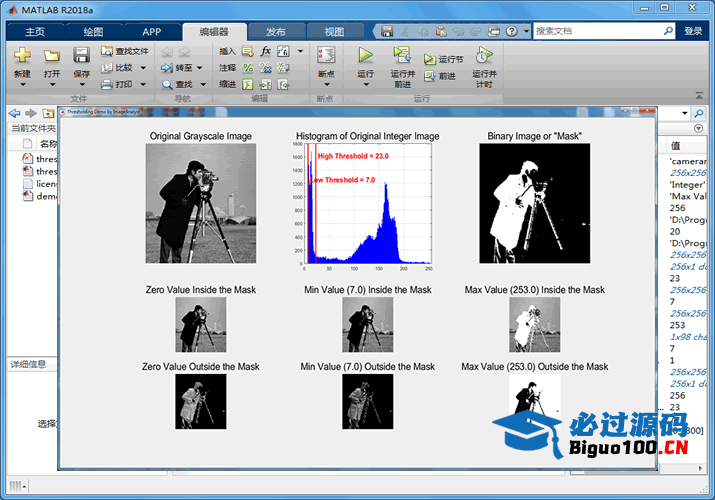Switch to the APP tab
Screen dimensions: 715x500
tap(152, 31)
